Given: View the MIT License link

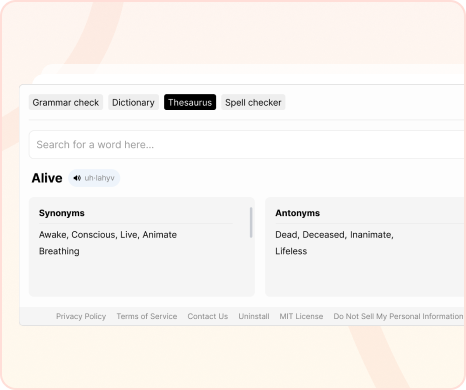Looking at the screenshot, I should tap(301, 316).
